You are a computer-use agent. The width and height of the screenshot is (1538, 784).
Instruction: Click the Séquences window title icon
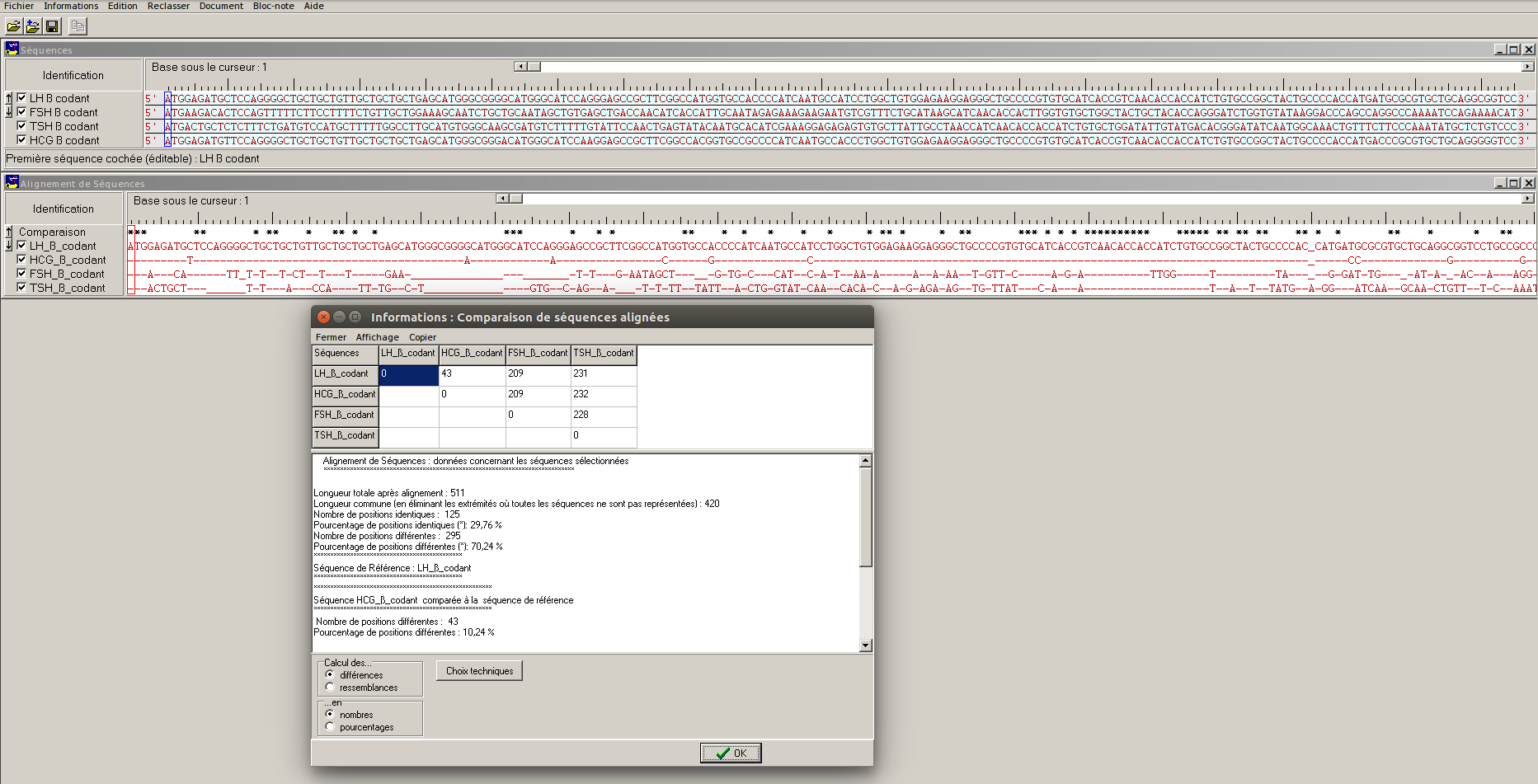coord(12,49)
